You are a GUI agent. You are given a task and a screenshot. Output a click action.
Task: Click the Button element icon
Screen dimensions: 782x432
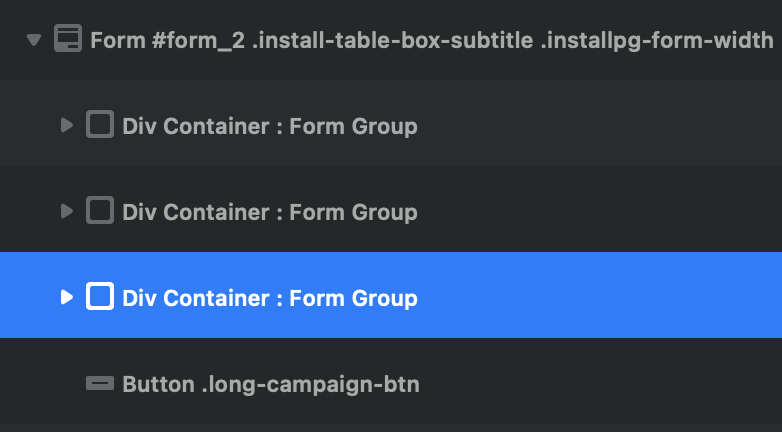click(100, 384)
